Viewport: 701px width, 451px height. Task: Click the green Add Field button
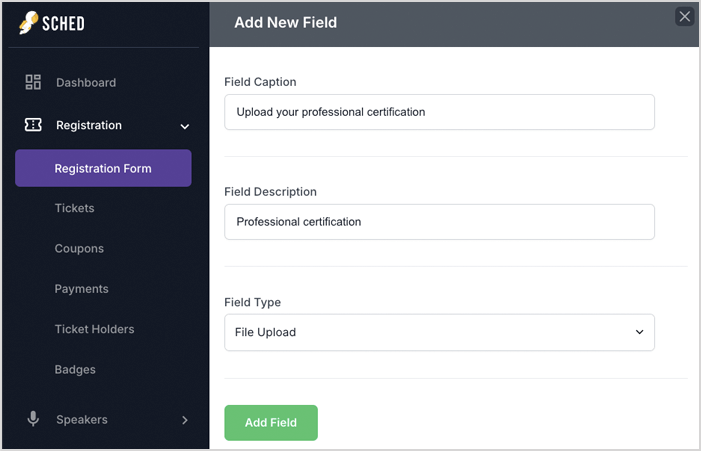(x=271, y=422)
